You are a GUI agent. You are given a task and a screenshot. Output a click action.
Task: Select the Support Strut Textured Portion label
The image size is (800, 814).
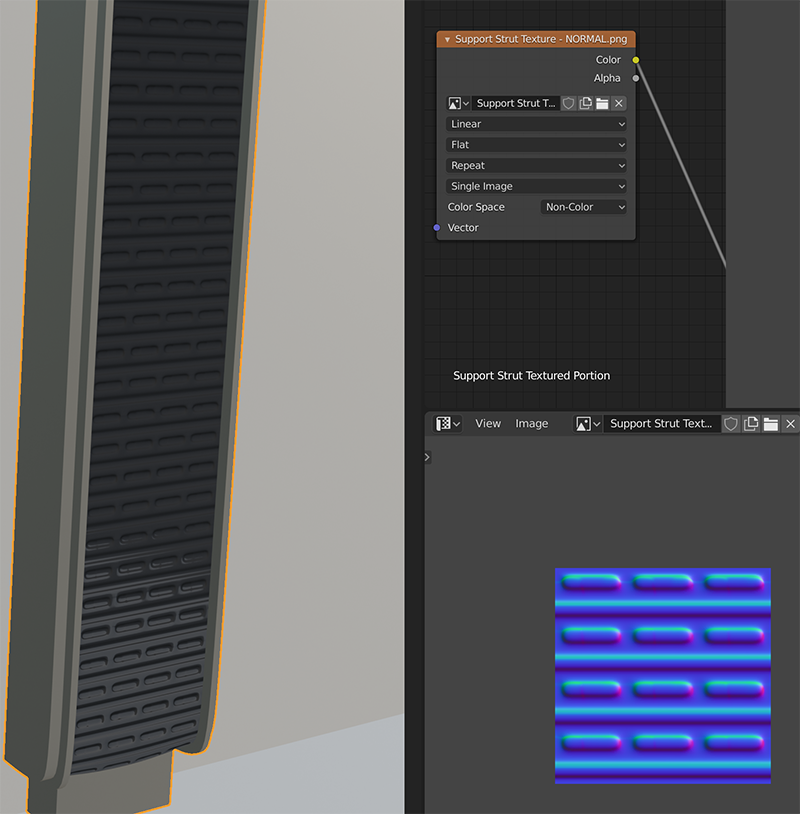532,375
